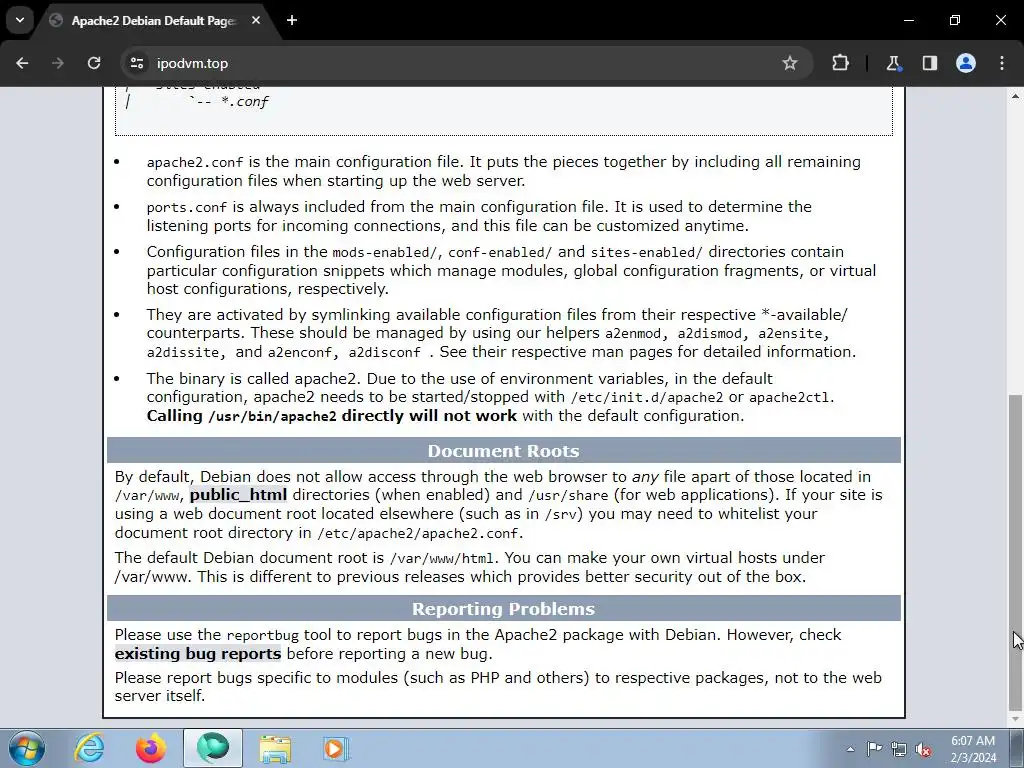Open the Windows Start menu orb
Viewport: 1024px width, 768px height.
pos(27,748)
